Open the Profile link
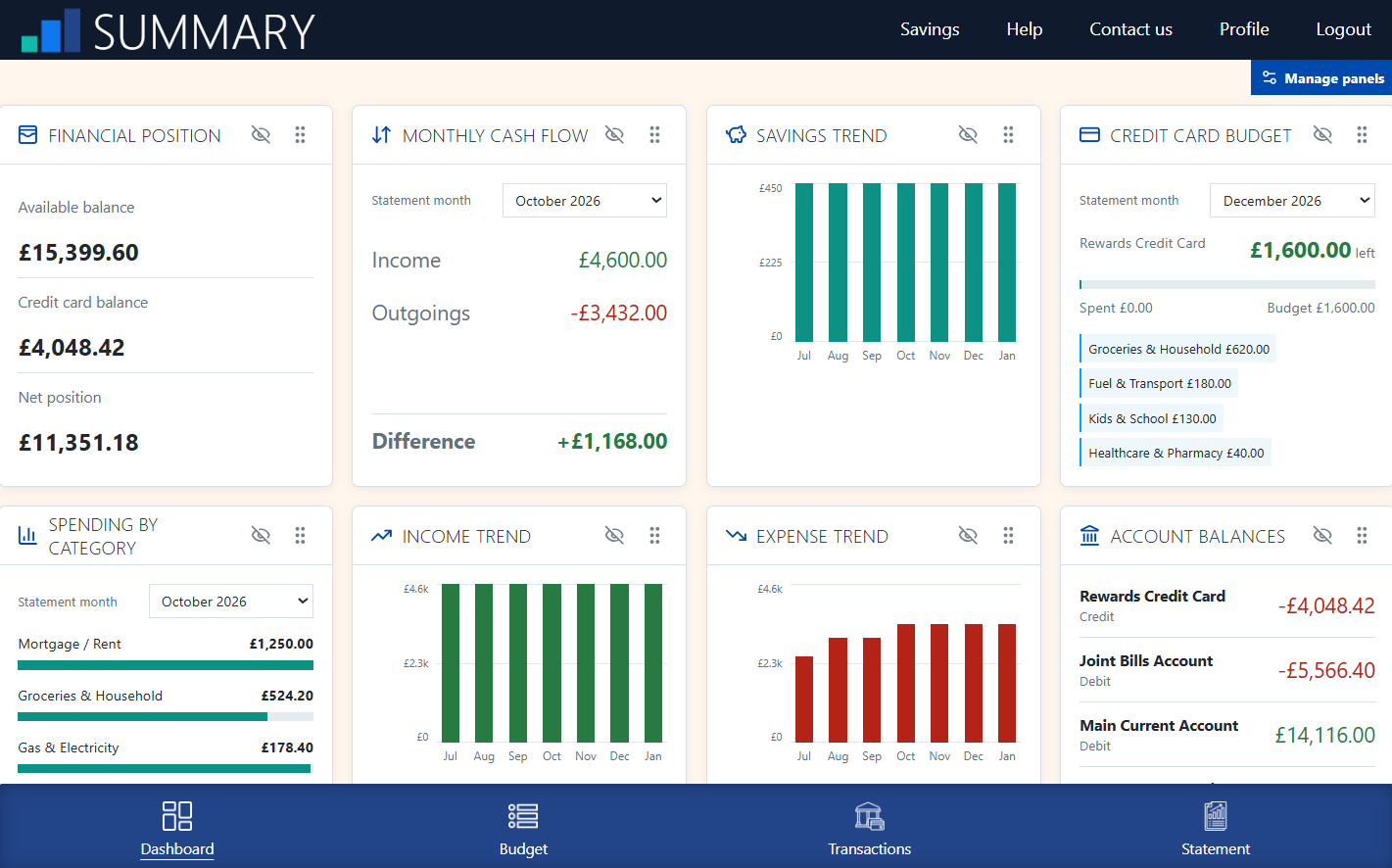The image size is (1392, 868). pyautogui.click(x=1244, y=29)
